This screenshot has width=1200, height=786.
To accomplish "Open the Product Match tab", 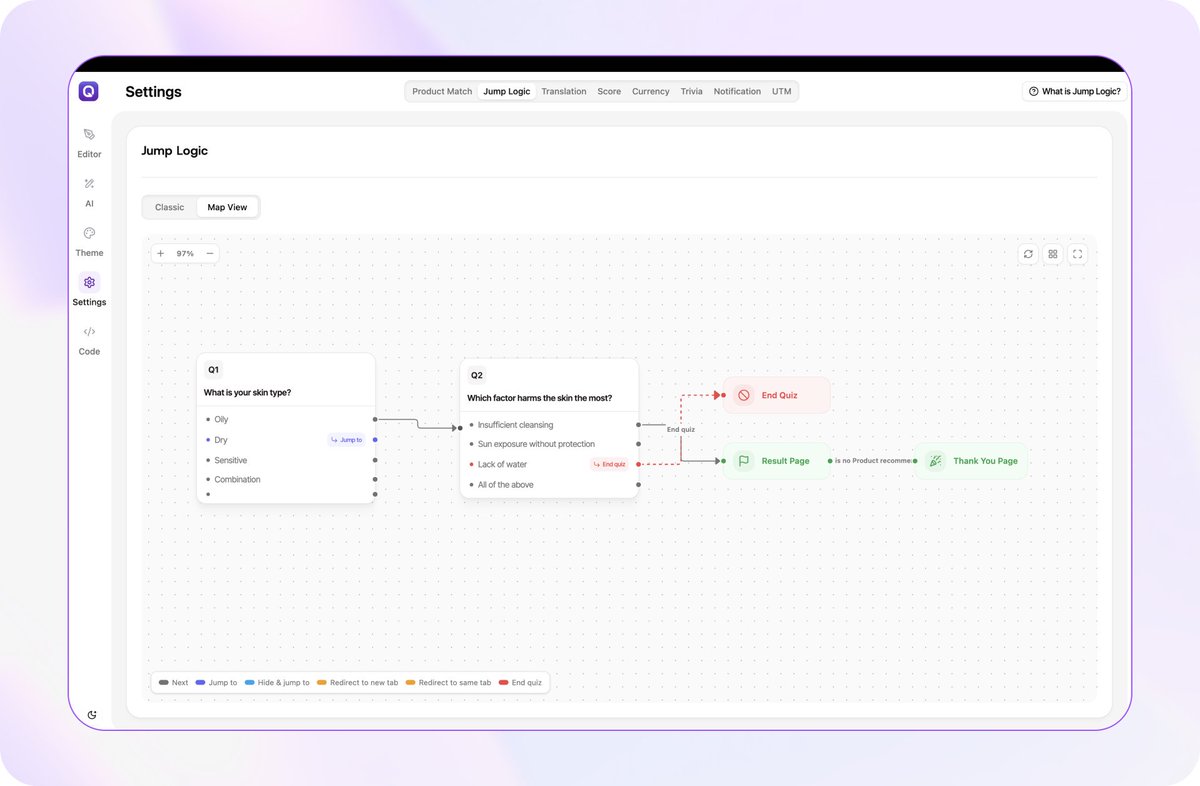I will click(x=442, y=91).
